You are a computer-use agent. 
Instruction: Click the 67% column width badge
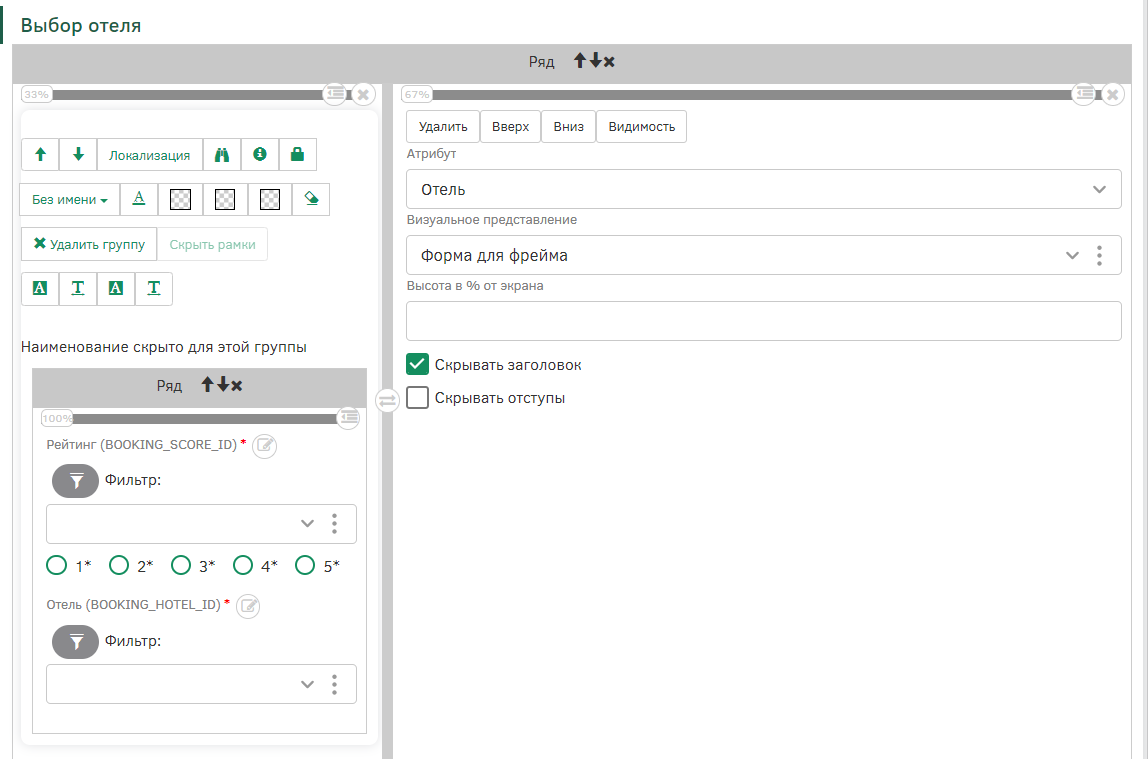417,94
